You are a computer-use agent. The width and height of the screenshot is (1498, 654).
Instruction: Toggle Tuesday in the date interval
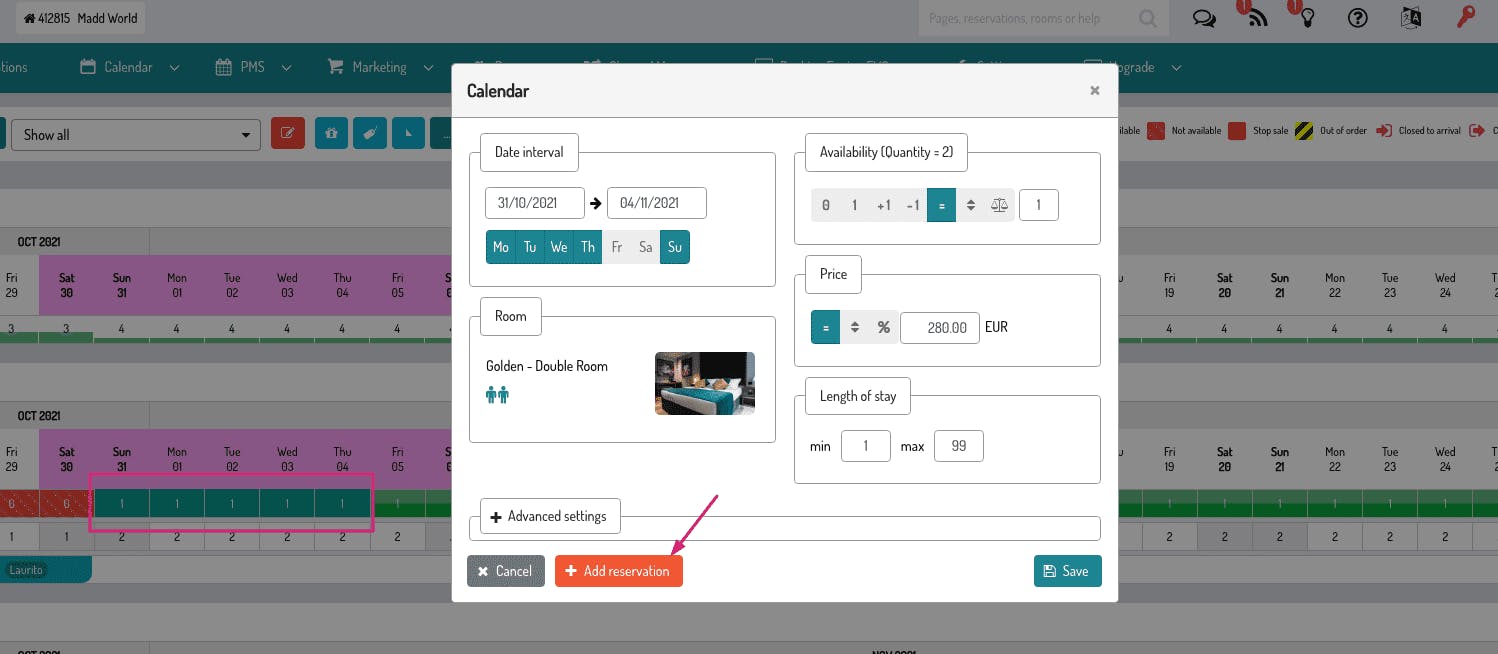(530, 247)
